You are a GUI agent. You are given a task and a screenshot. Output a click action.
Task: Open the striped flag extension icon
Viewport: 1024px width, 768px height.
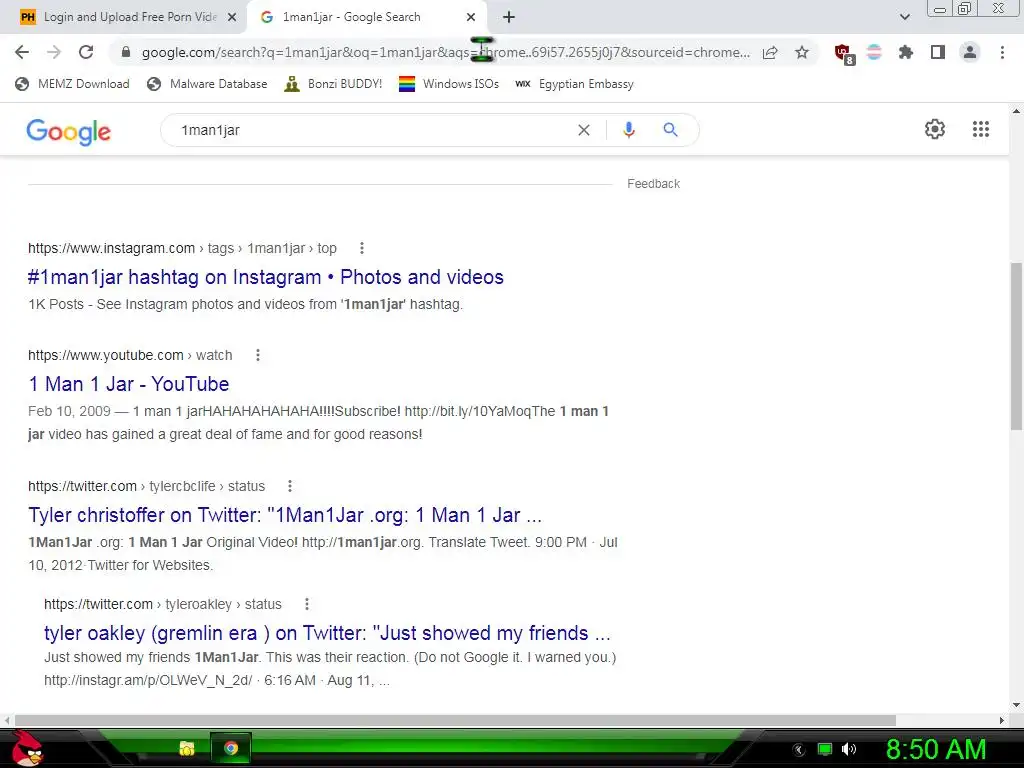tap(874, 52)
